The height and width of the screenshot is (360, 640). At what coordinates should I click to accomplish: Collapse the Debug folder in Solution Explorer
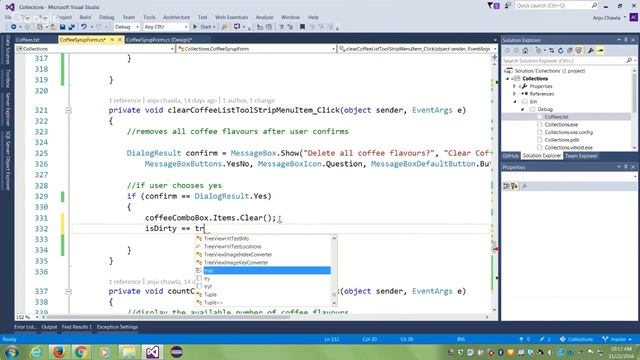[x=522, y=109]
